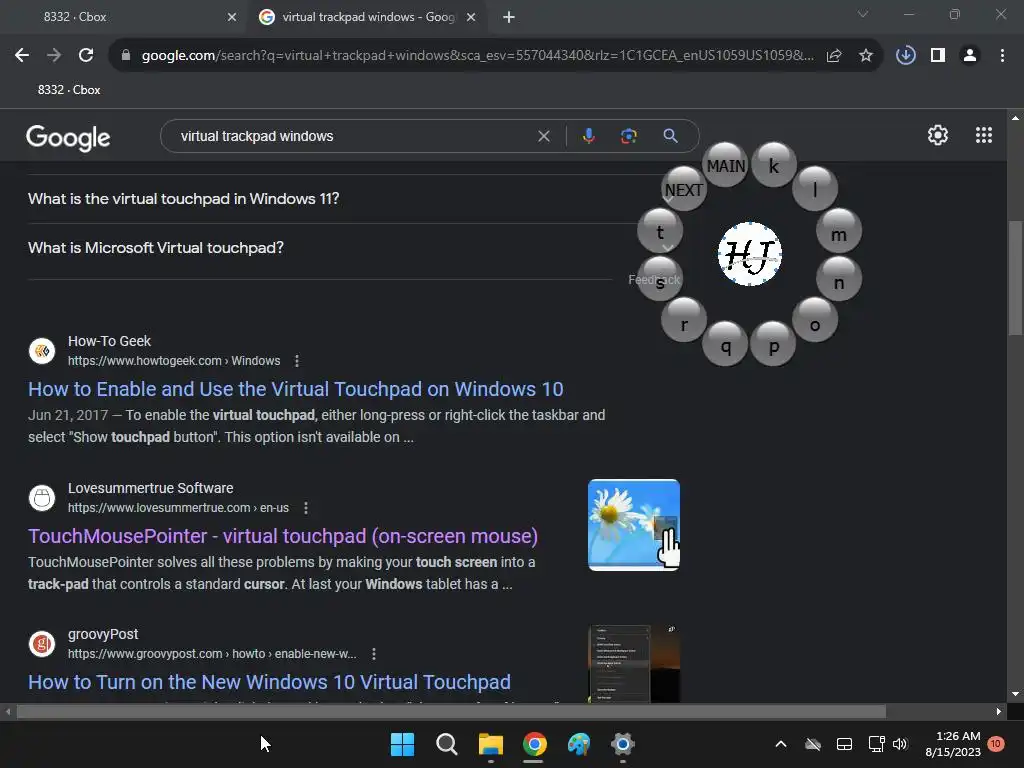
Task: Click the TouchMousePointer daisy thumbnail
Action: click(633, 525)
